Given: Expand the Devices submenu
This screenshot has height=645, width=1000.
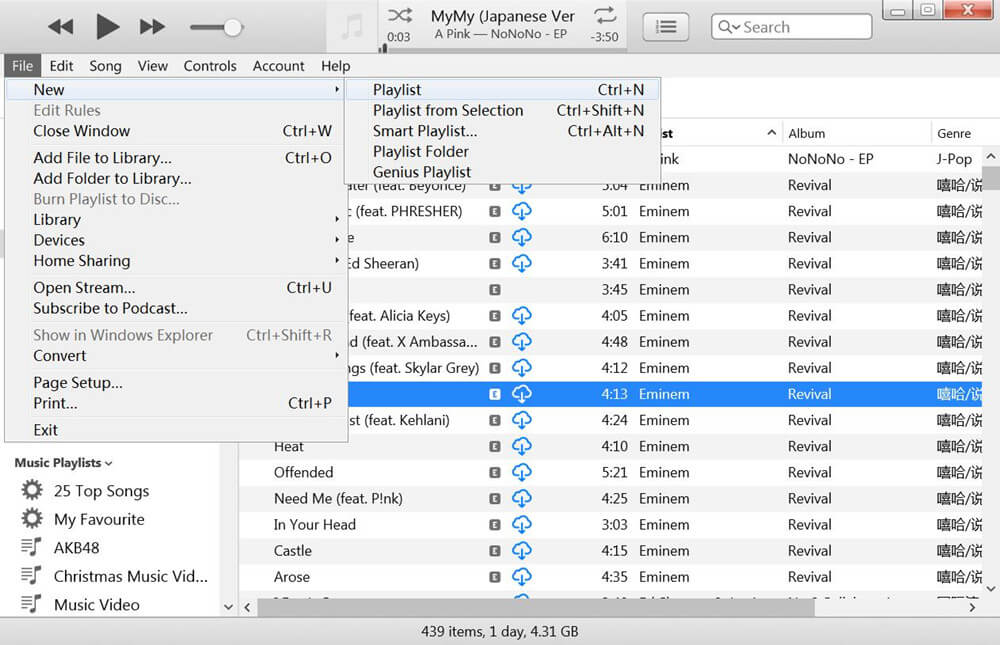Looking at the screenshot, I should (x=176, y=240).
